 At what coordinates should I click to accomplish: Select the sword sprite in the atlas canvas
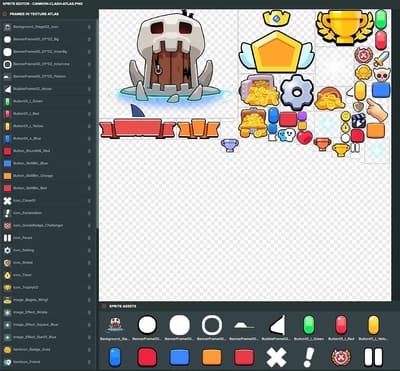pyautogui.click(x=381, y=59)
